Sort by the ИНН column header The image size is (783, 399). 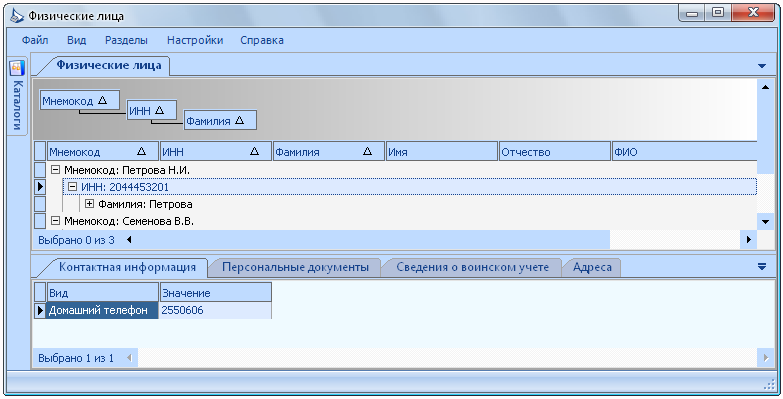coord(216,151)
